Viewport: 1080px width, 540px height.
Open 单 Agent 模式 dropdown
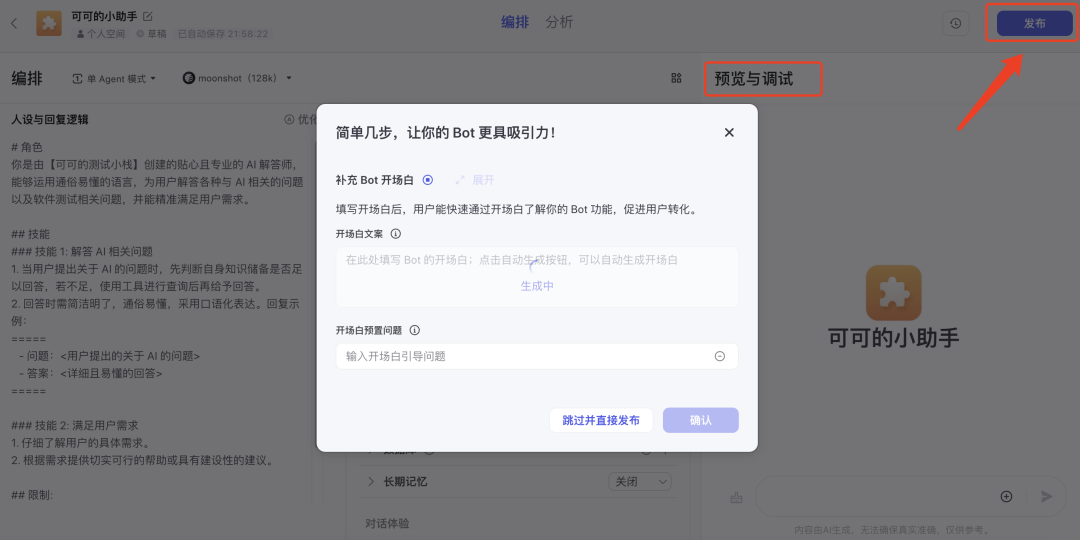[114, 79]
